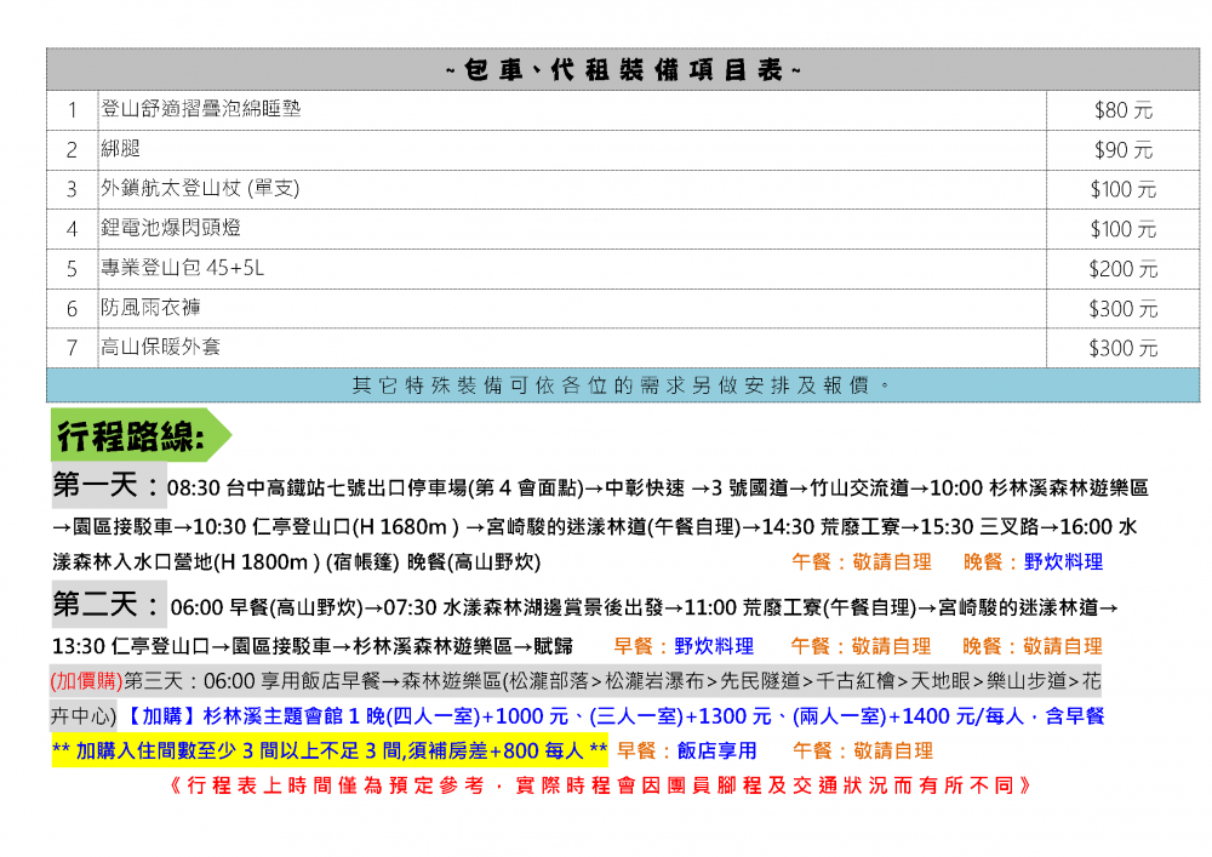Click the 包車、代租裝備項目表 table header
The height and width of the screenshot is (857, 1212).
(622, 70)
